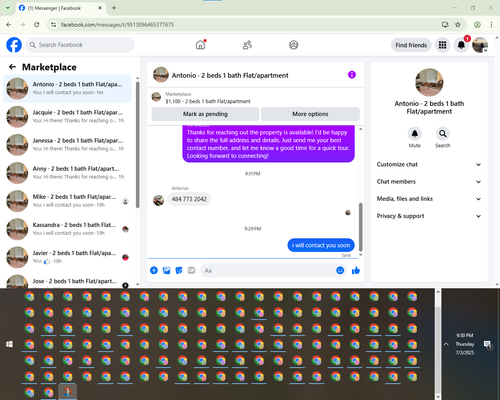Click the browser back arrow
This screenshot has height=400, width=500.
tap(9, 24)
